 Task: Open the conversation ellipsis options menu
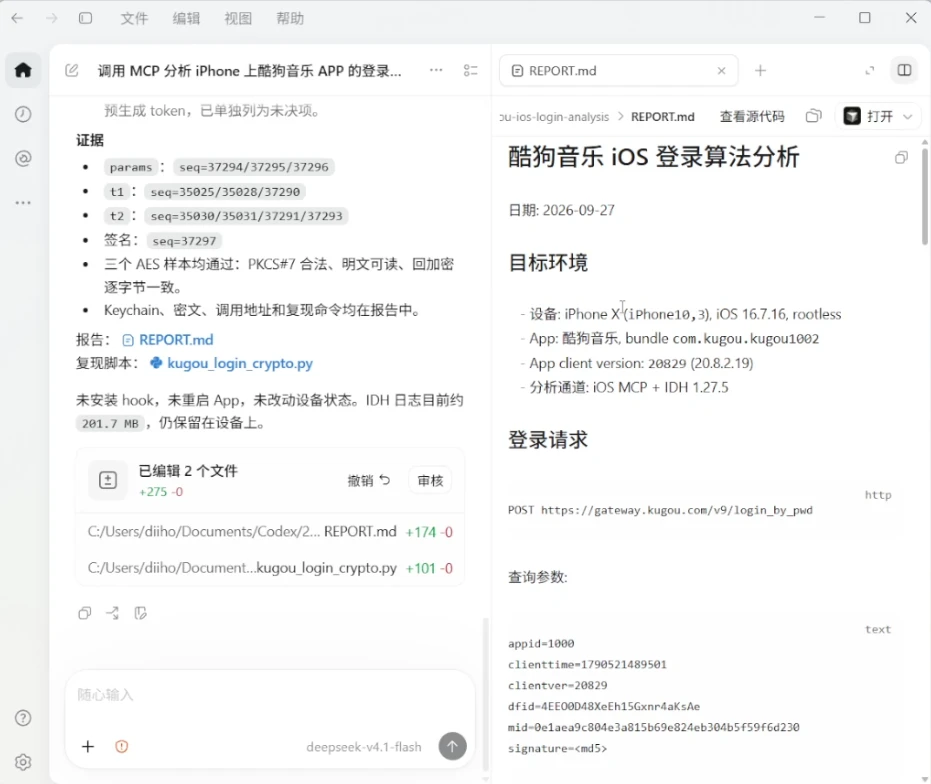[436, 70]
